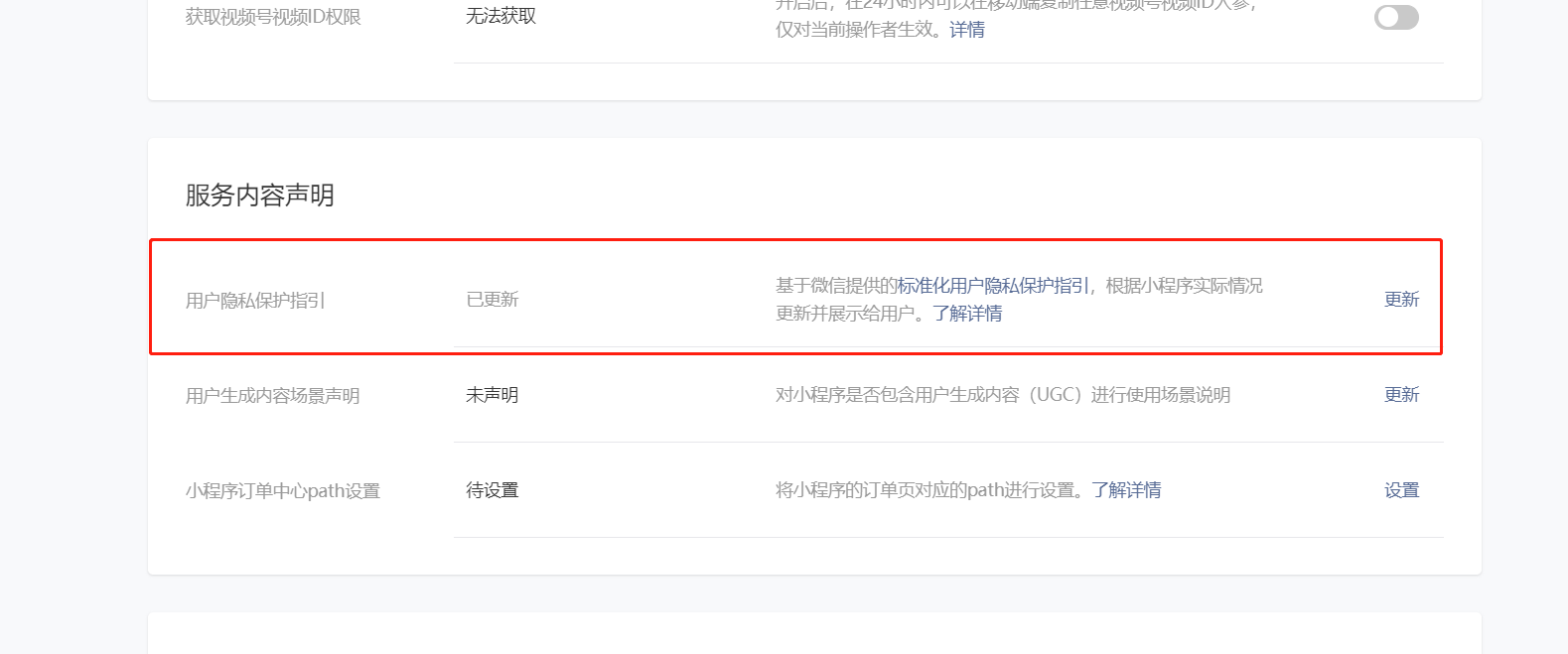This screenshot has width=1568, height=654.
Task: Select the 获取视频号视频ID权限 label
Action: click(x=273, y=17)
